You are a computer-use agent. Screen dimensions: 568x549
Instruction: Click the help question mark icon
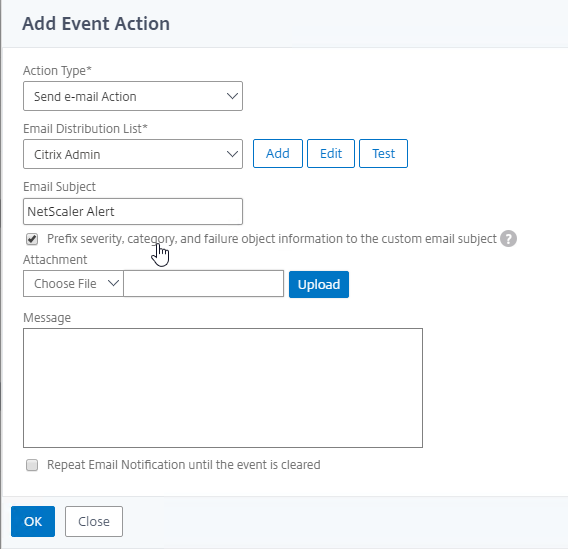(x=508, y=239)
